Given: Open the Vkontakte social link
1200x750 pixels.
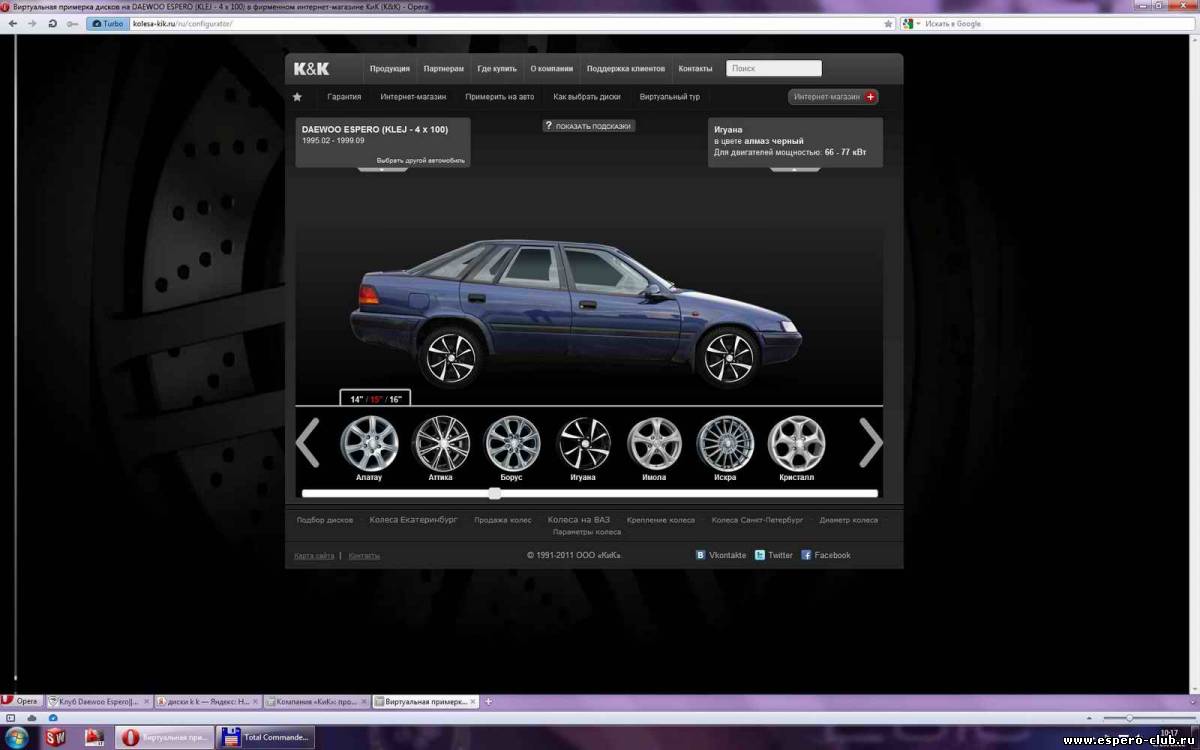Looking at the screenshot, I should [721, 555].
